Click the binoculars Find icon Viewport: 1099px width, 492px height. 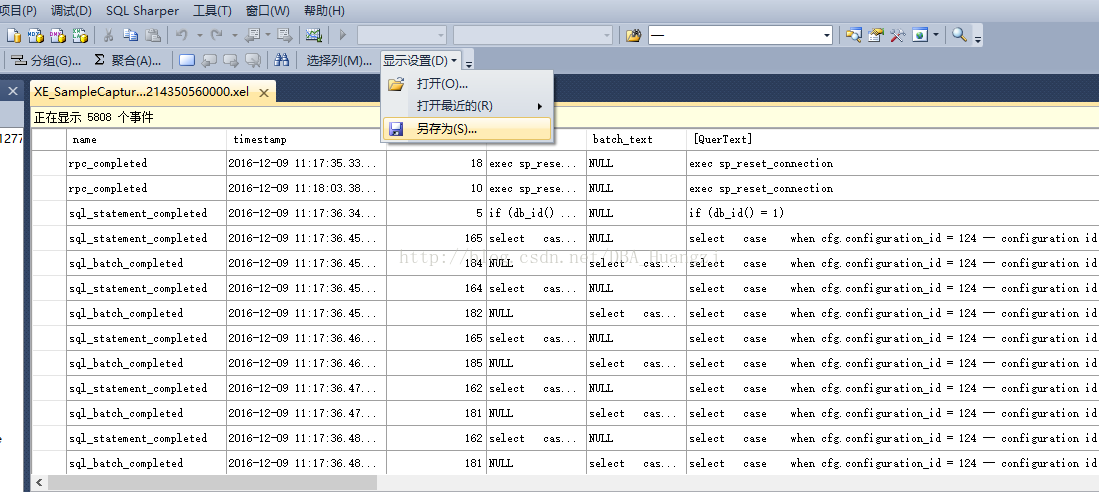coord(282,60)
